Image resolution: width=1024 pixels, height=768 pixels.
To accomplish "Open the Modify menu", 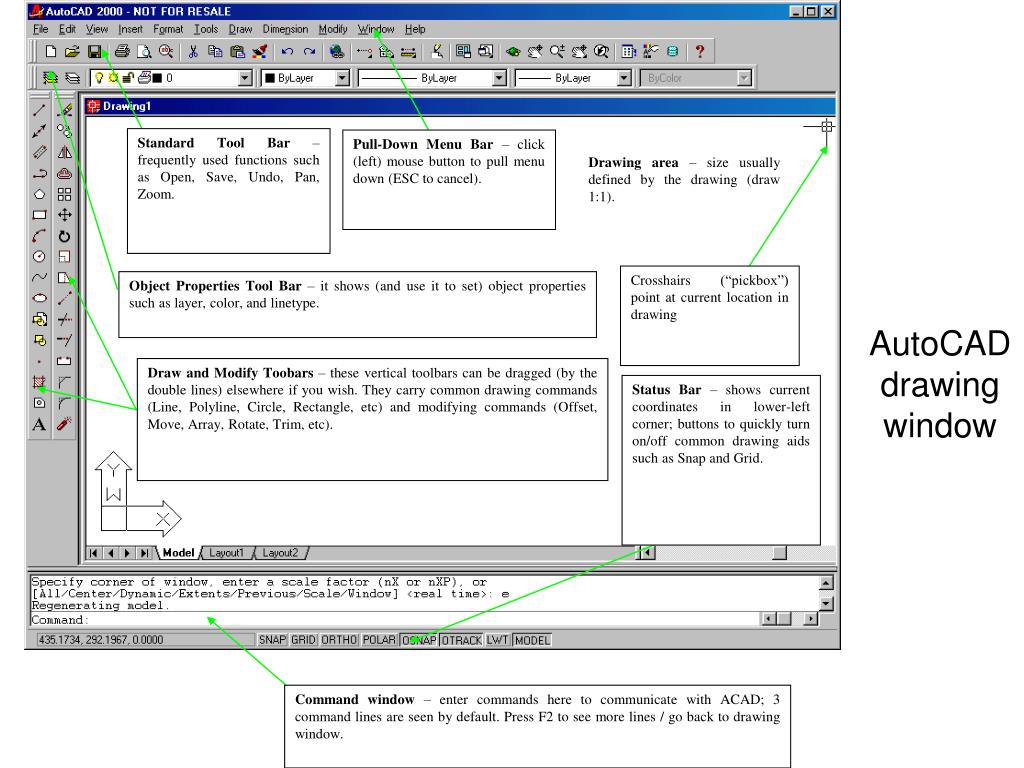I will (x=333, y=29).
